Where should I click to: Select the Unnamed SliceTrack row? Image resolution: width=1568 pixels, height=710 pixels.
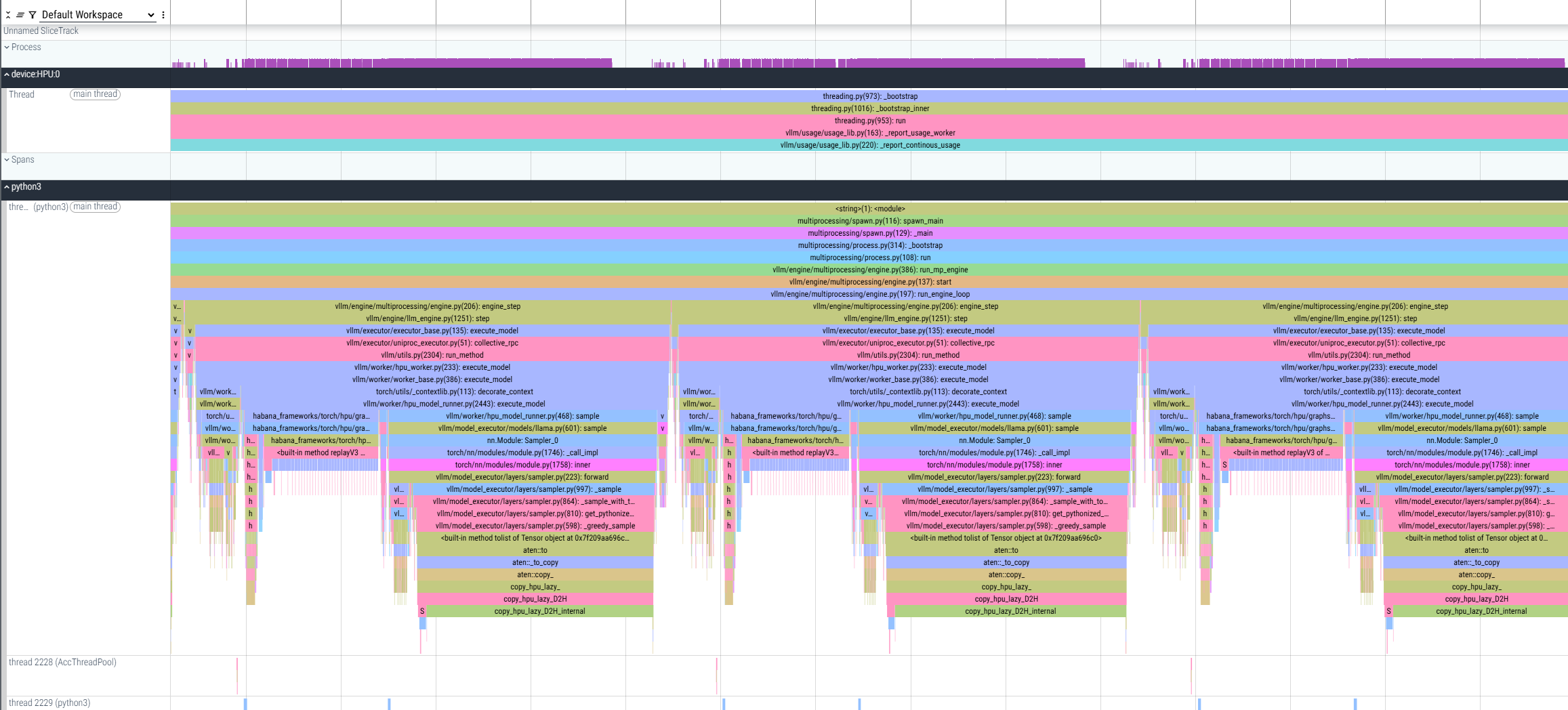(41, 31)
